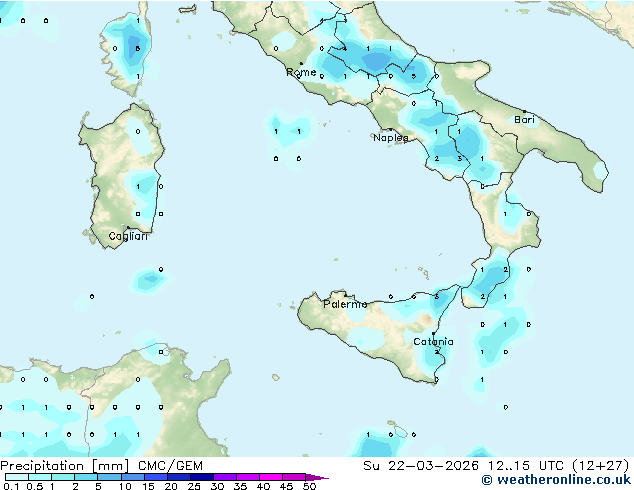Image resolution: width=634 pixels, height=490 pixels.
Task: Pick the 35–40 mm legend color swatch
Action: coord(248,477)
